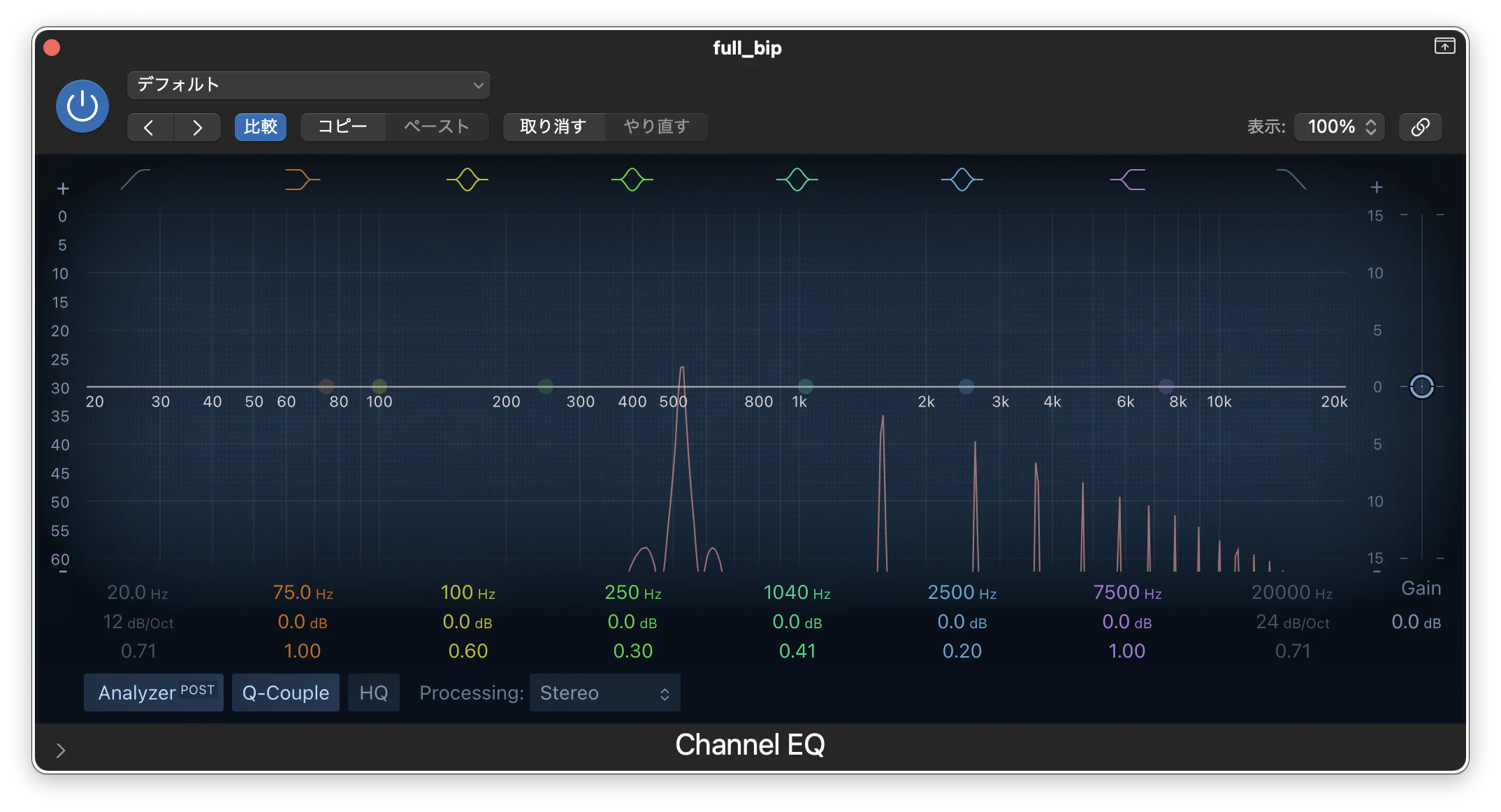Click the ペースト button
This screenshot has height=812, width=1501.
coord(437,126)
